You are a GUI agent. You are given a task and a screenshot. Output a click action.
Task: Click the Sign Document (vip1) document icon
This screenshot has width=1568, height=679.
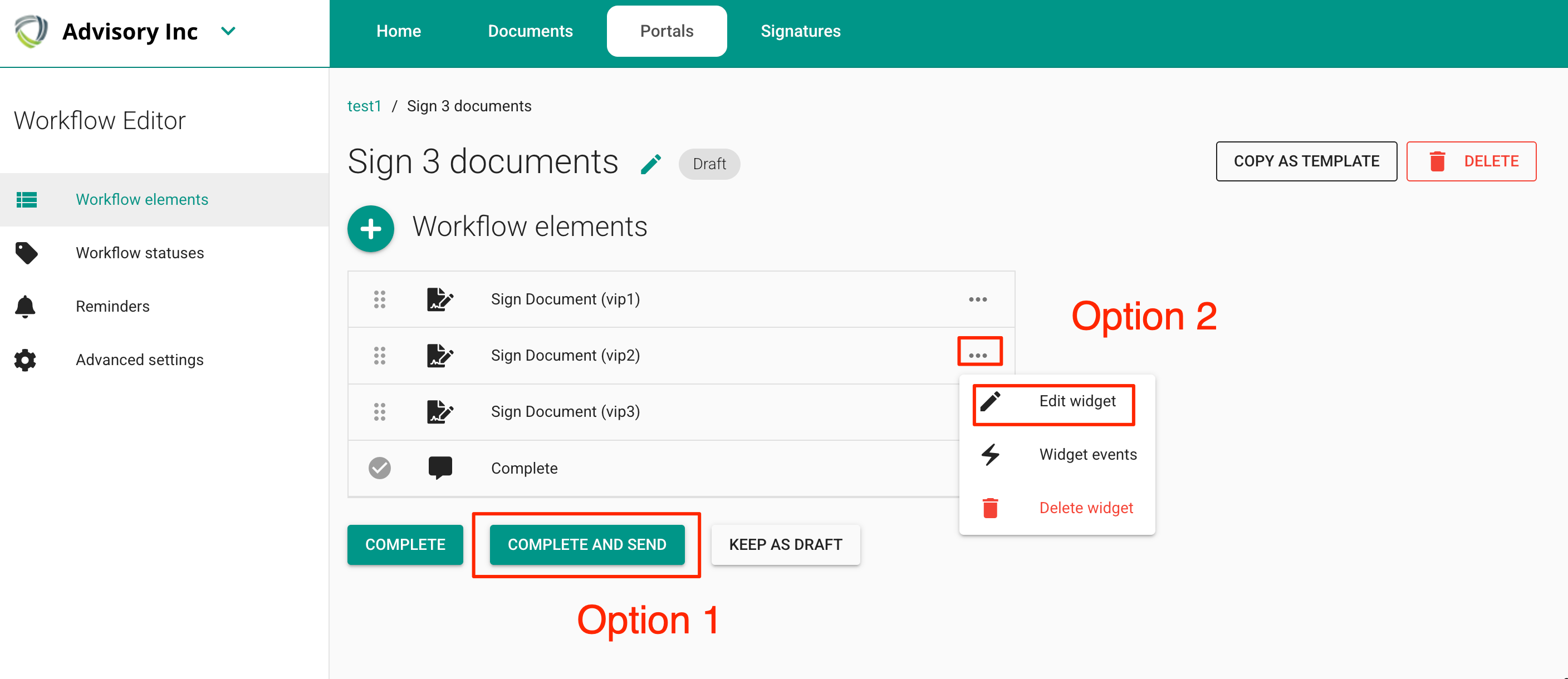439,299
